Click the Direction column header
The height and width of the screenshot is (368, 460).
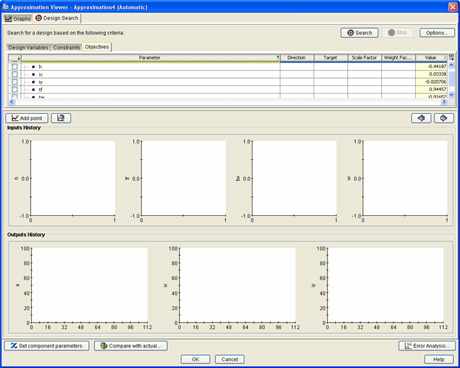tap(297, 58)
